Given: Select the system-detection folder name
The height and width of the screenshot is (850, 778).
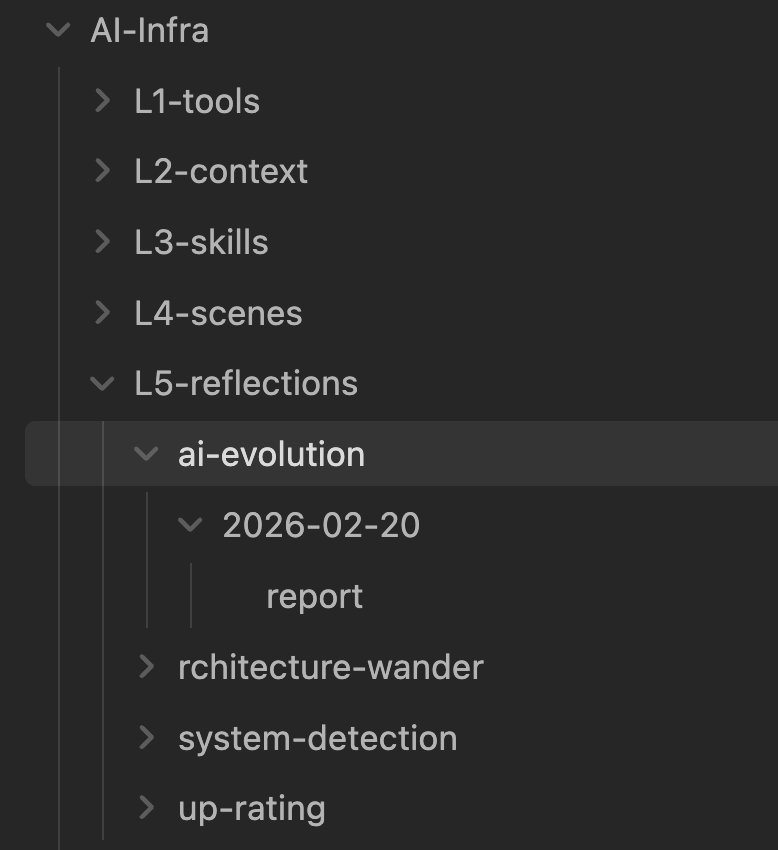Looking at the screenshot, I should pos(317,738).
